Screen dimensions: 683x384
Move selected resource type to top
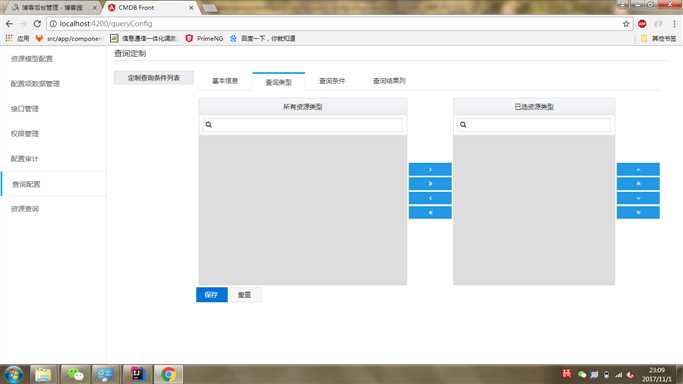(x=638, y=184)
